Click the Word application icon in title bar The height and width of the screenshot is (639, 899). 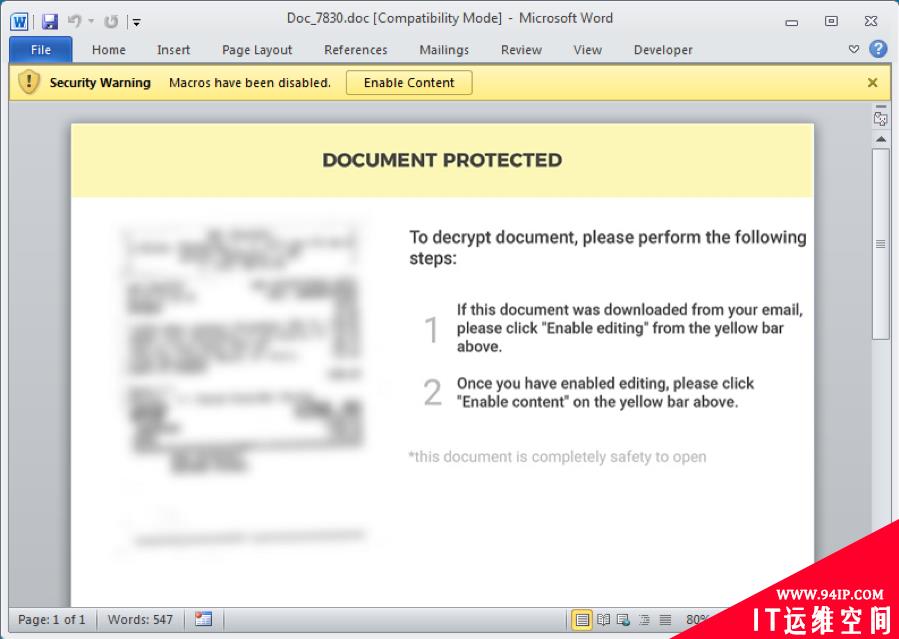click(19, 22)
